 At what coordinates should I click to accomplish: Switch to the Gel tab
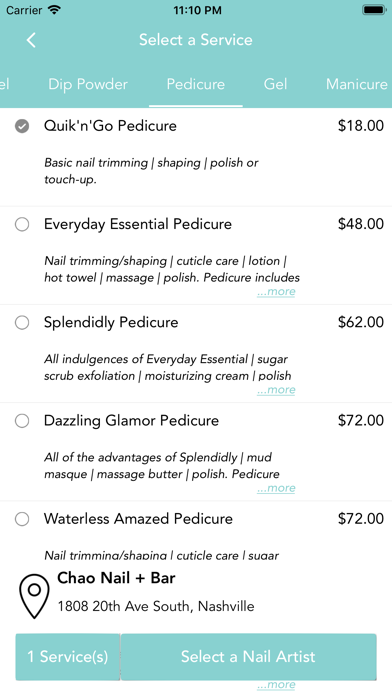click(275, 84)
